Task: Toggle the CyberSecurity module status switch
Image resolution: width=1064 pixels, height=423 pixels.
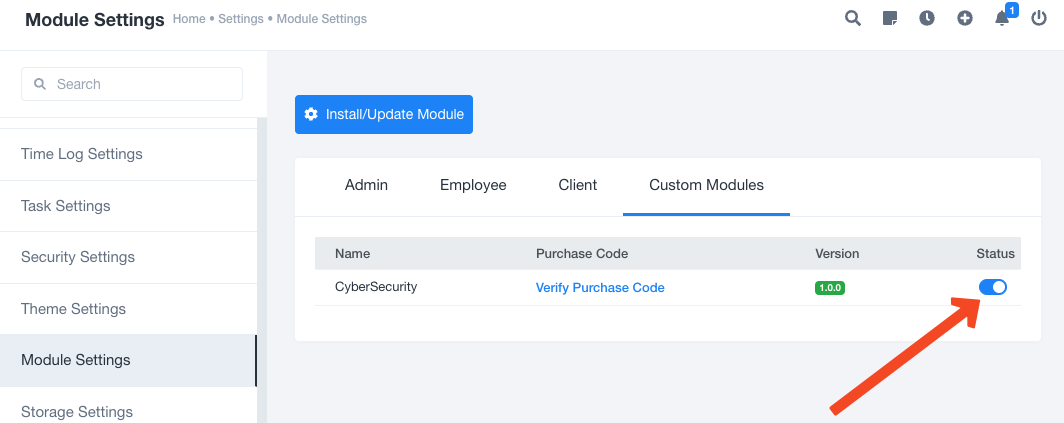Action: coord(992,287)
